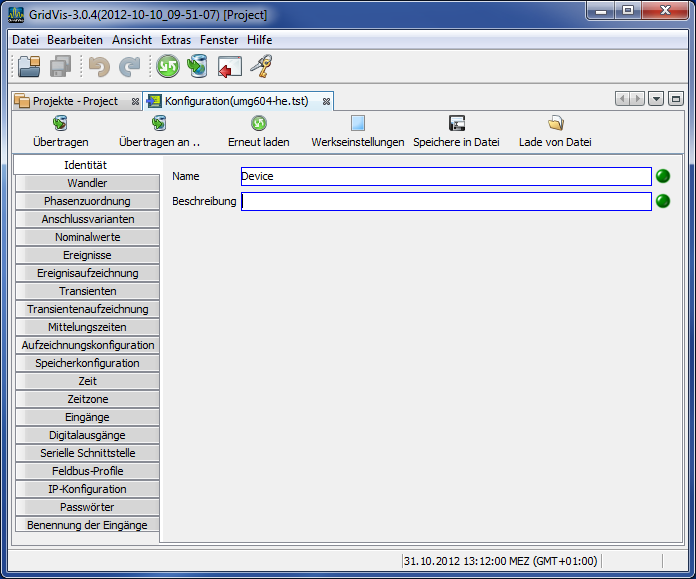696x579 pixels.
Task: Click the keys icon in the toolbar
Action: (x=261, y=67)
